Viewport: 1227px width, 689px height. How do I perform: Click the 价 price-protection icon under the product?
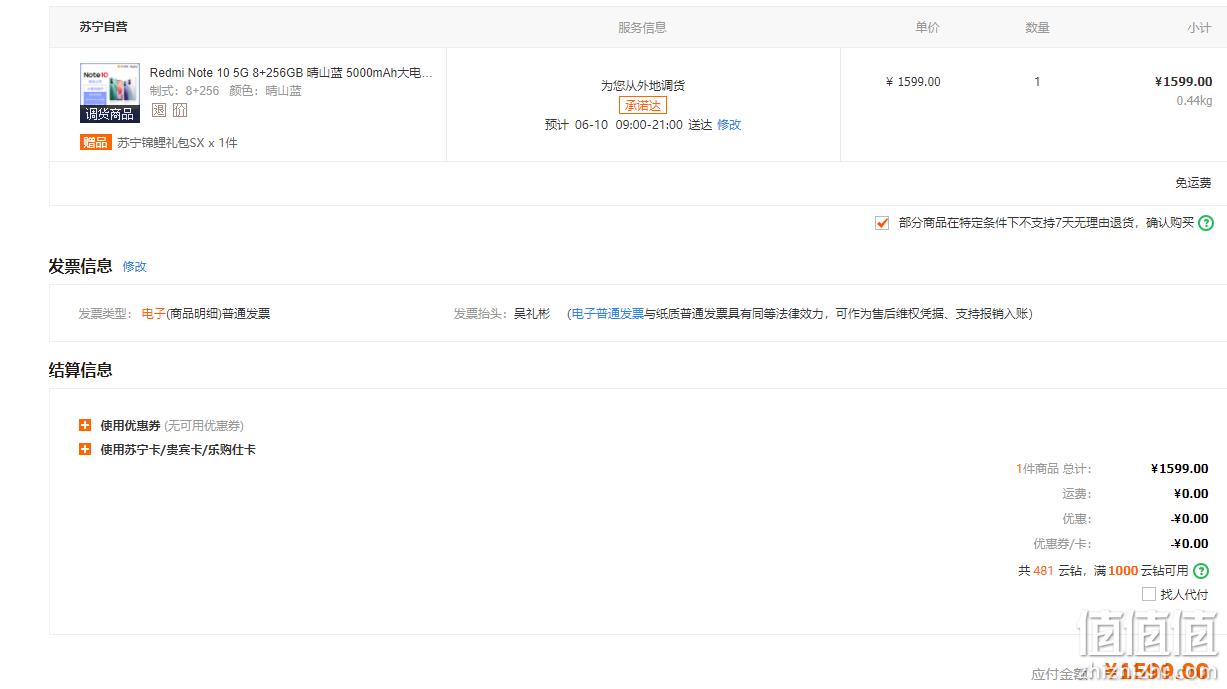click(180, 110)
